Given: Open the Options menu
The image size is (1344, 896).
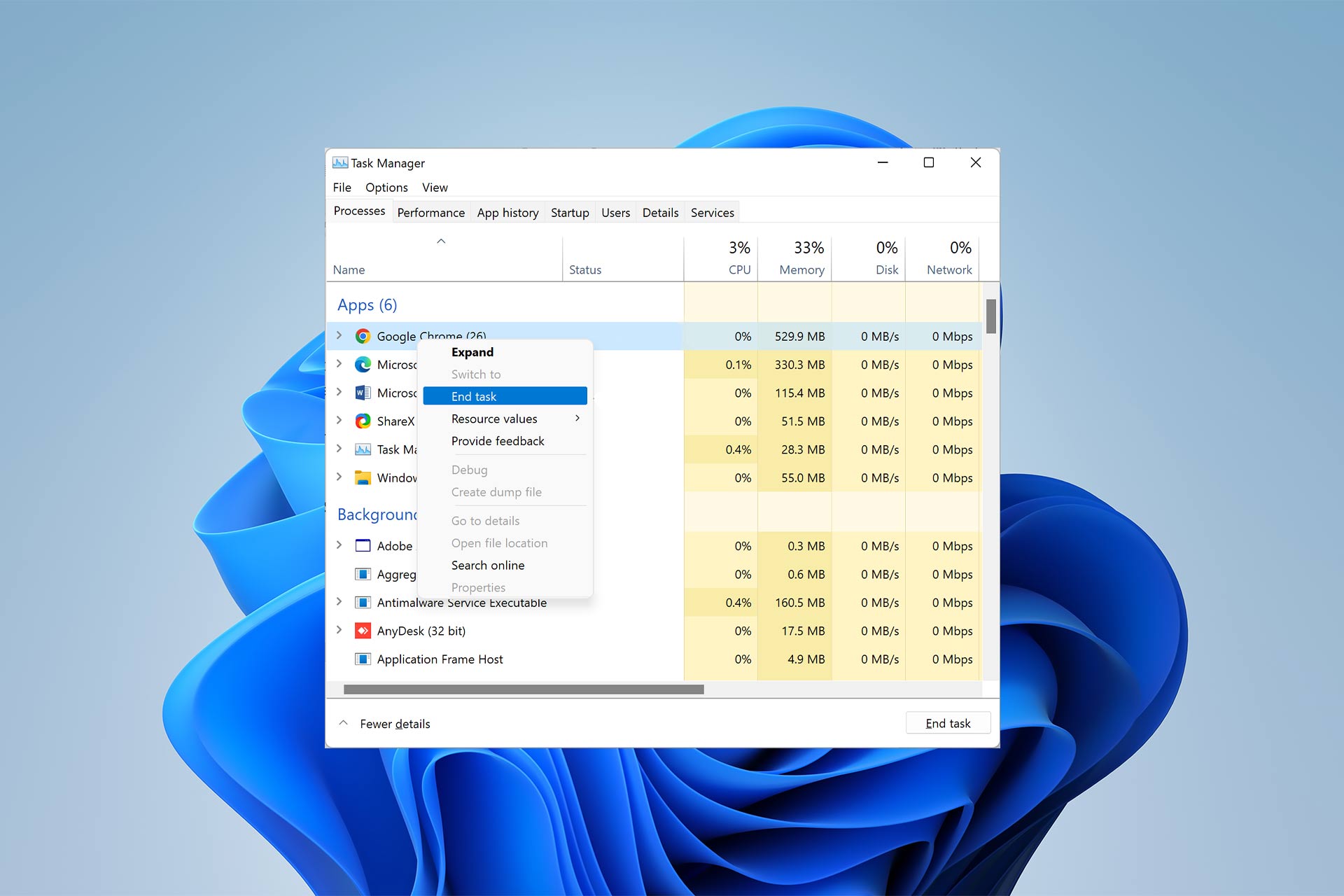Looking at the screenshot, I should coord(386,188).
